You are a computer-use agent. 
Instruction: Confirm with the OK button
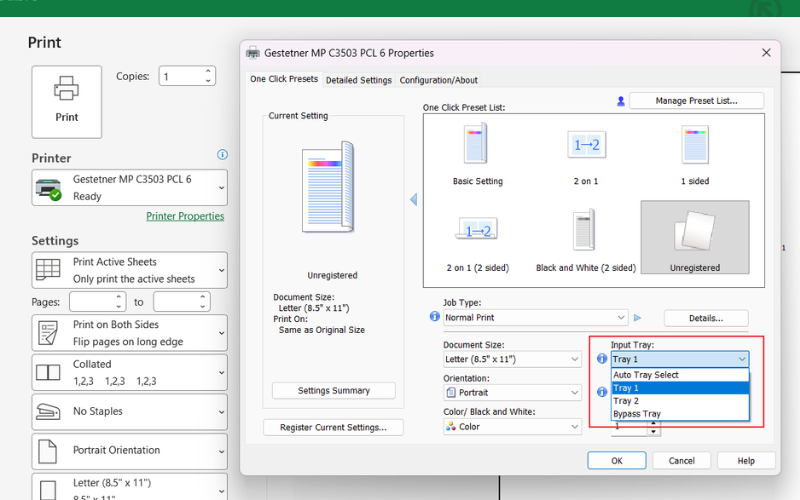617,461
